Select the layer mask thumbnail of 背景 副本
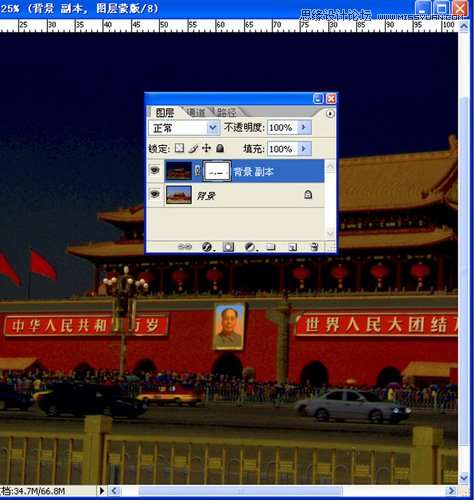Viewport: 474px width, 500px height. coord(217,171)
